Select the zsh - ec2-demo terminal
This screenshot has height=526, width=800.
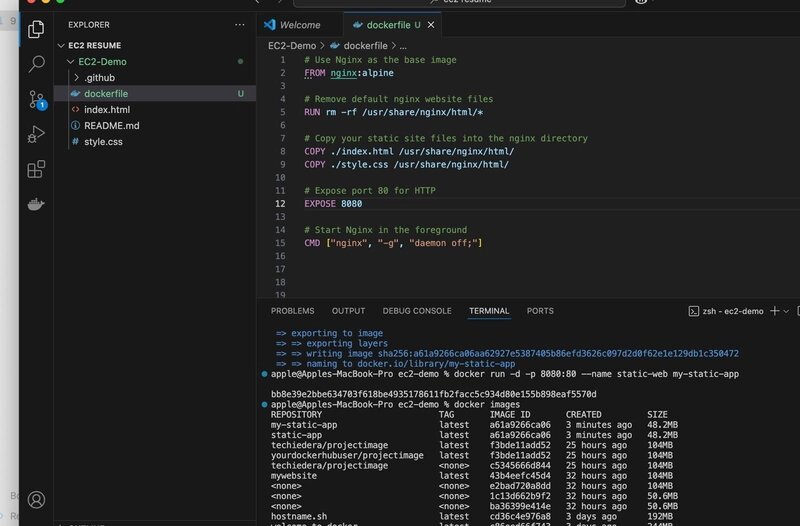[726, 311]
